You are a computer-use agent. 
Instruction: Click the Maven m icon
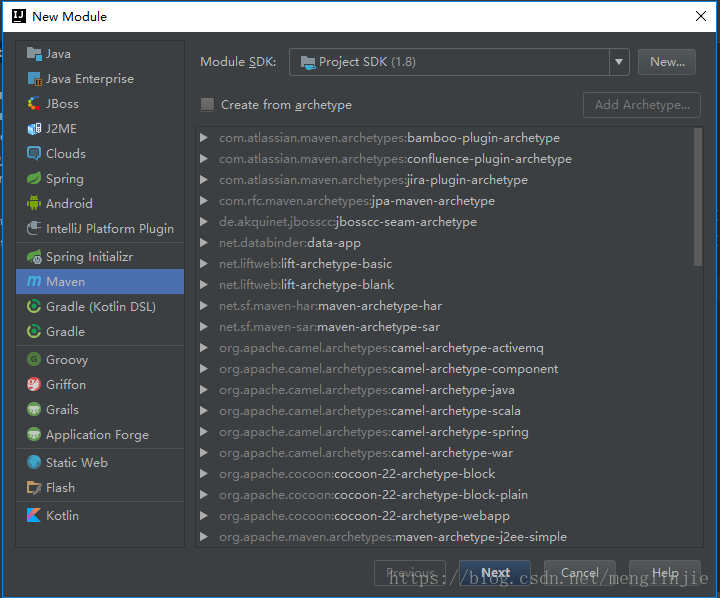click(x=34, y=281)
